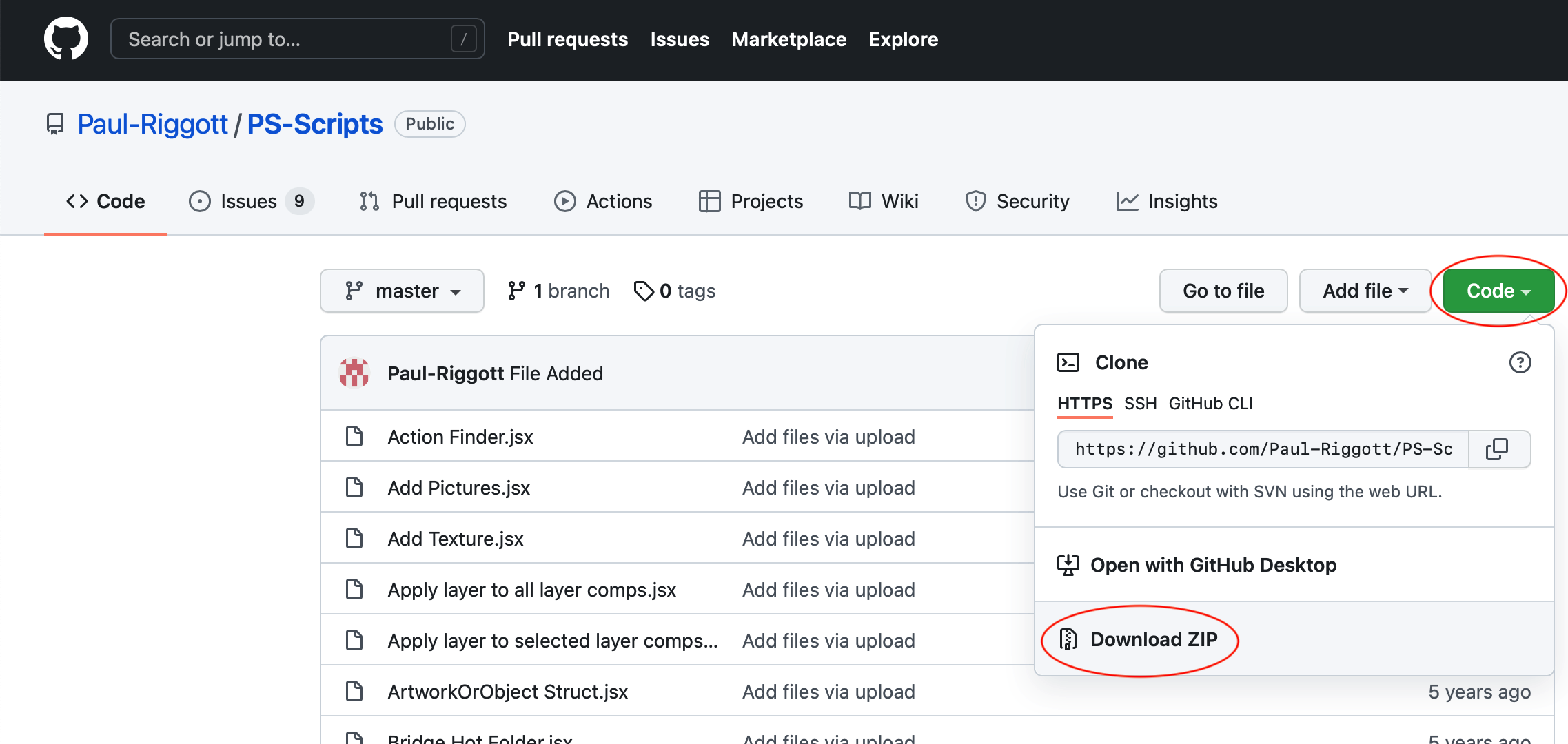Screen dimensions: 1568x744
Task: Switch to the Insights tab
Action: 1166,201
